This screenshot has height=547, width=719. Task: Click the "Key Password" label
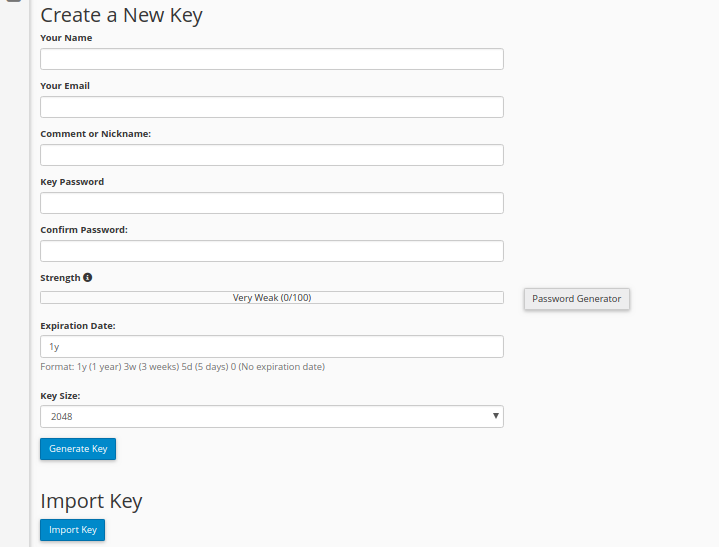(x=72, y=182)
